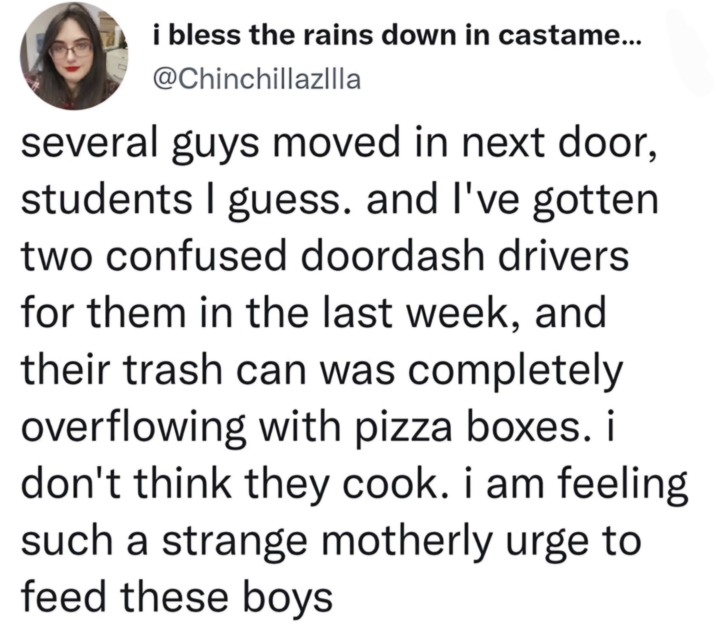Click the user's profile picture avatar

point(69,57)
